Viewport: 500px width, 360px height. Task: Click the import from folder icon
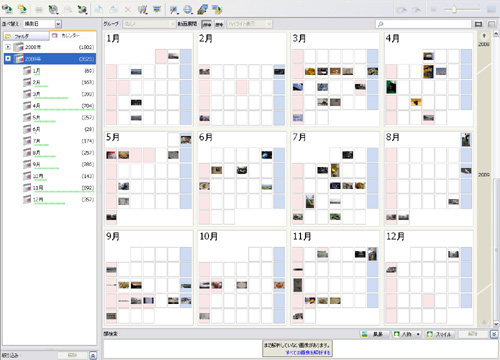click(x=22, y=9)
